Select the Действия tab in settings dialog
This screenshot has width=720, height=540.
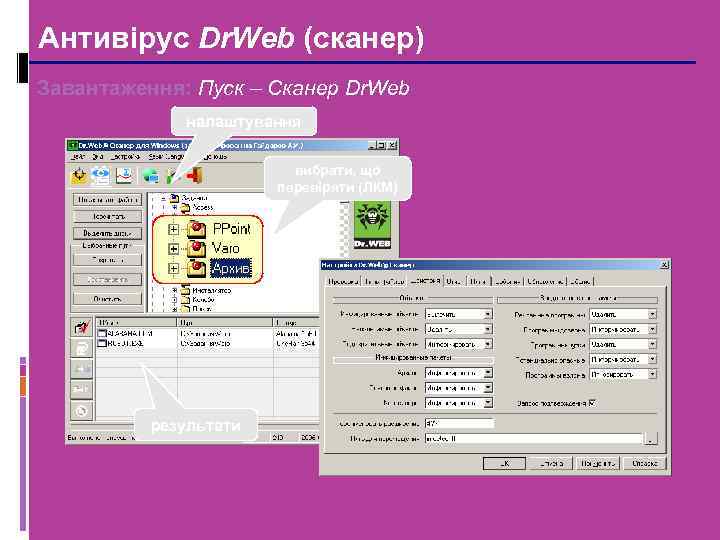pyautogui.click(x=425, y=280)
